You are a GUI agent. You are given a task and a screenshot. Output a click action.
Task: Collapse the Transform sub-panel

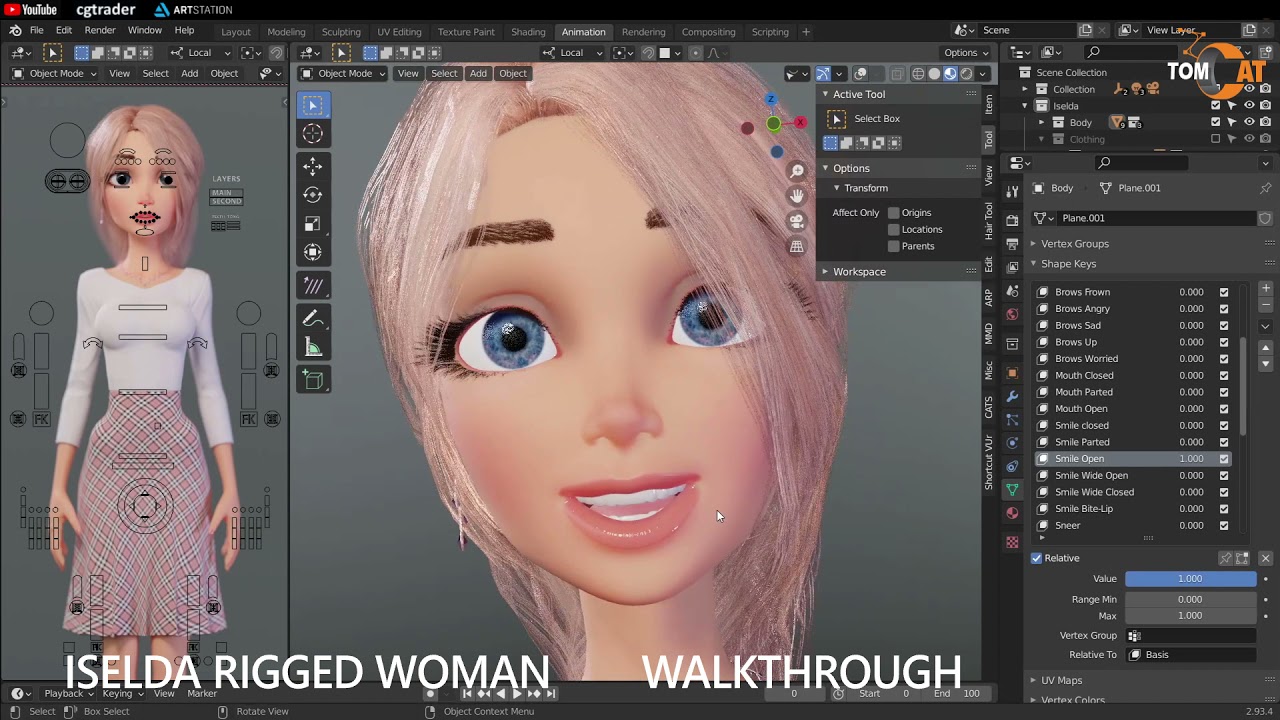coord(865,188)
